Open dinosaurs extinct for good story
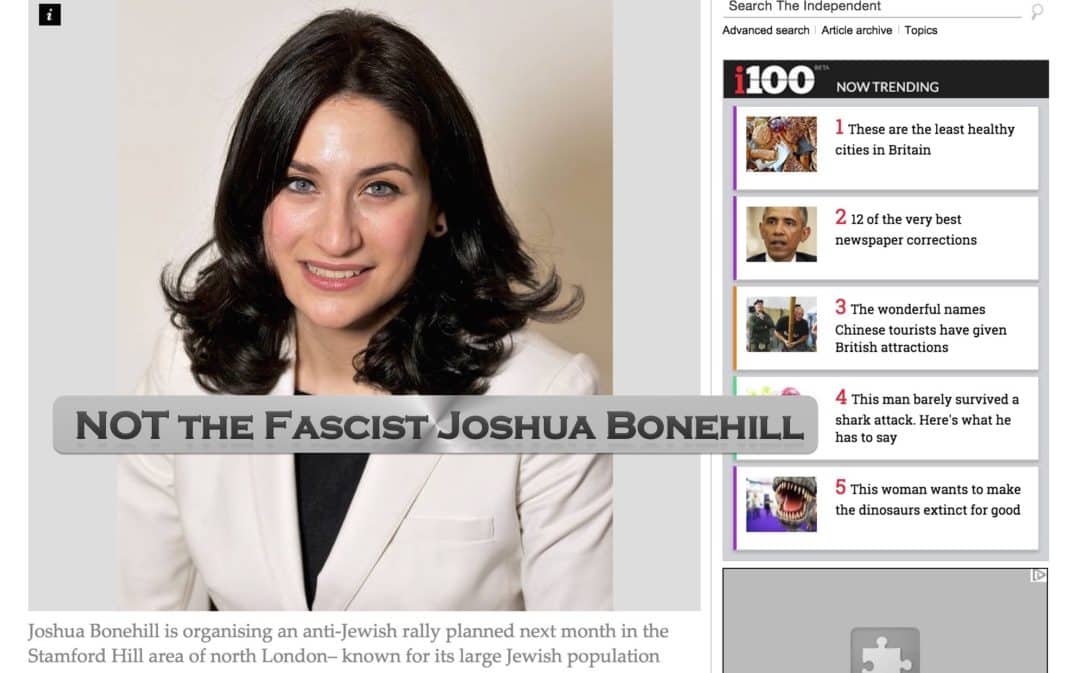Viewport: 1068px width, 673px height. click(928, 499)
